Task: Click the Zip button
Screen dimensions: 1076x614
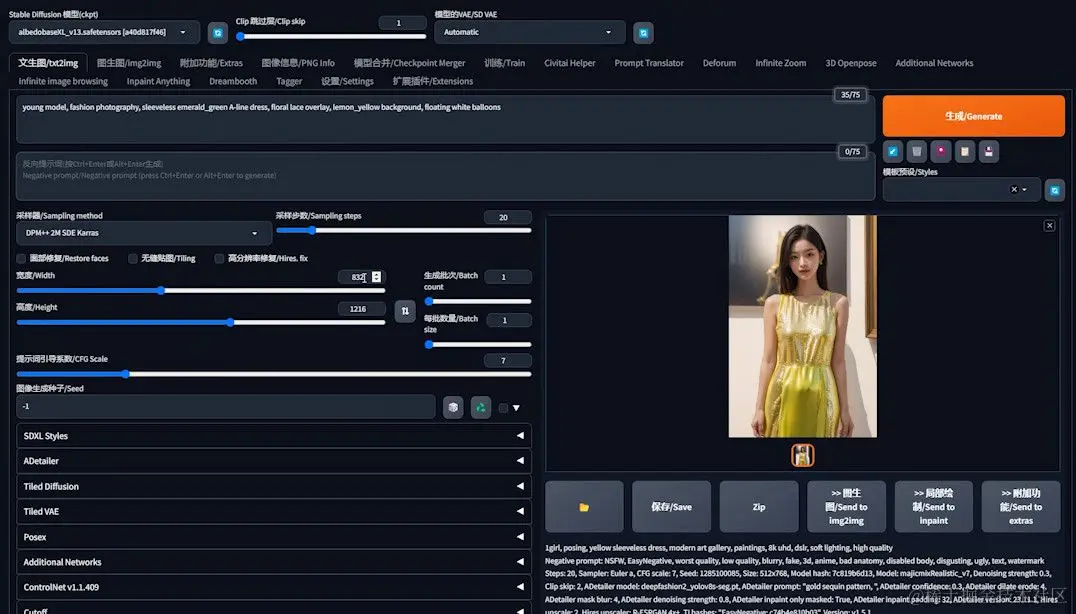Action: coord(759,507)
